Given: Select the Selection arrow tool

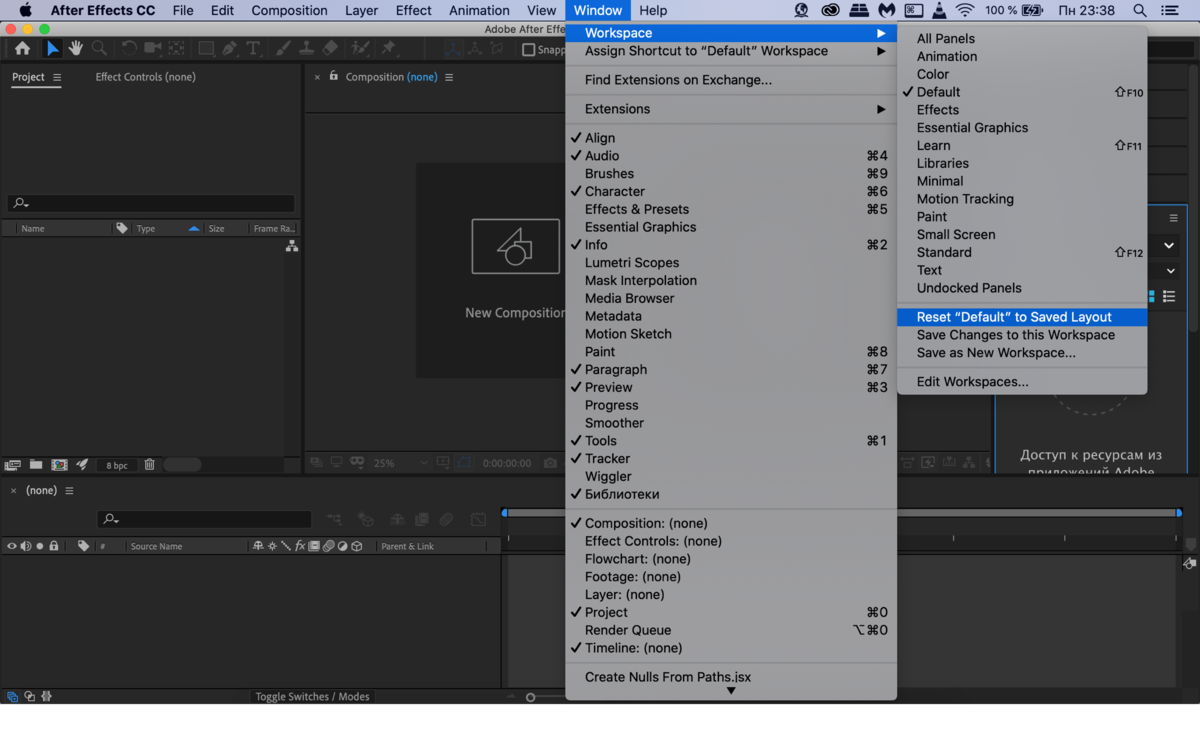Looking at the screenshot, I should pos(52,48).
